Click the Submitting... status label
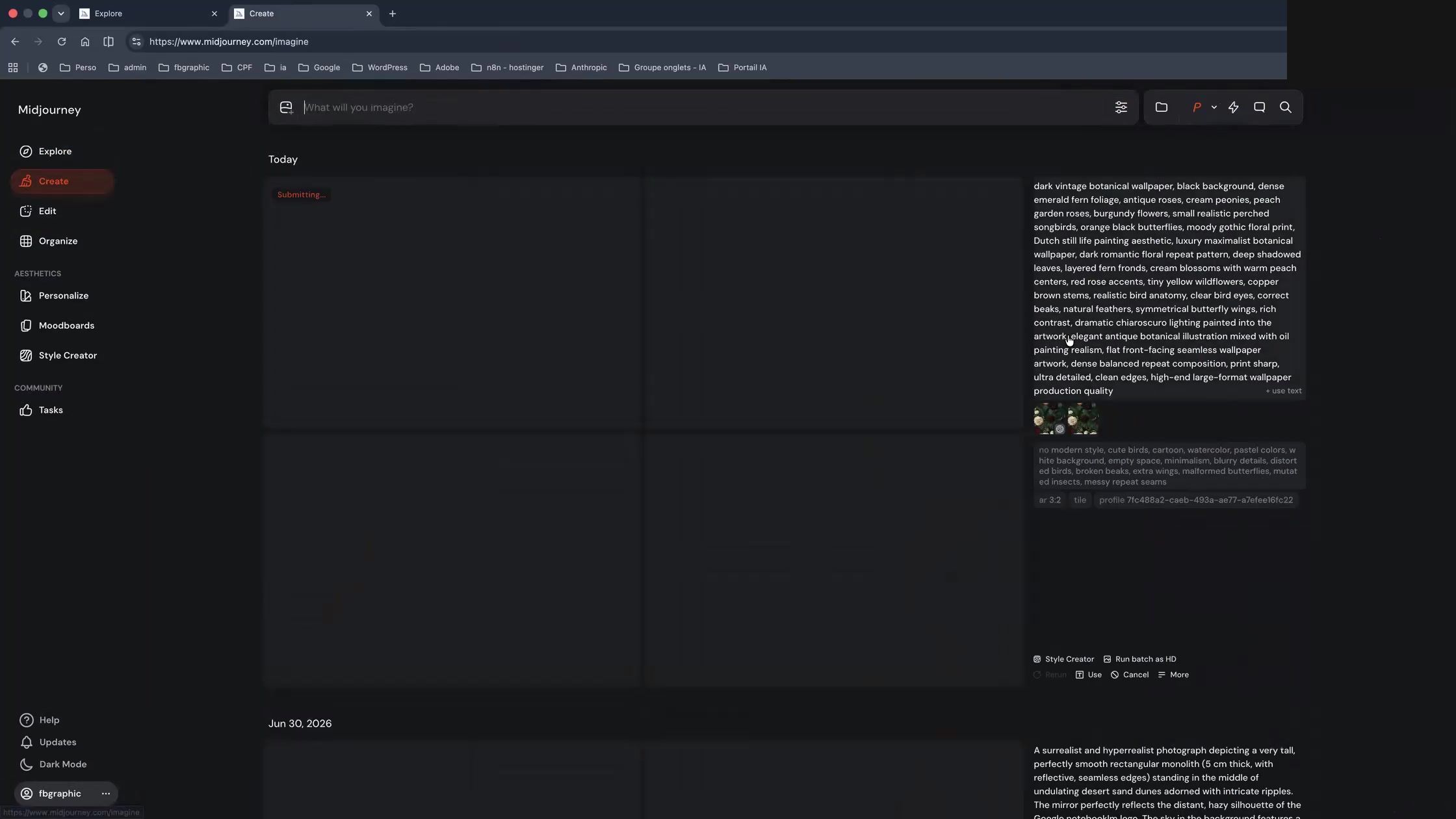1456x819 pixels. (x=301, y=195)
